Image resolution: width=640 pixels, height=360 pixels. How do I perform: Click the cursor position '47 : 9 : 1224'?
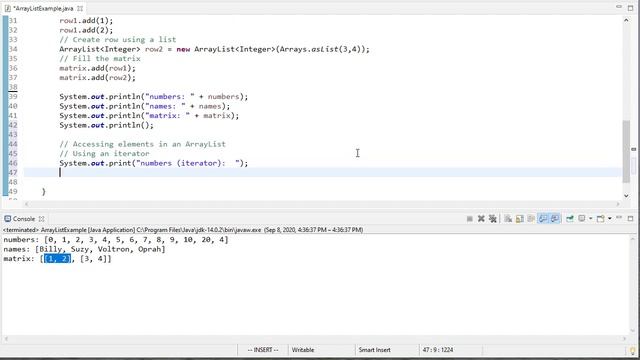point(438,350)
